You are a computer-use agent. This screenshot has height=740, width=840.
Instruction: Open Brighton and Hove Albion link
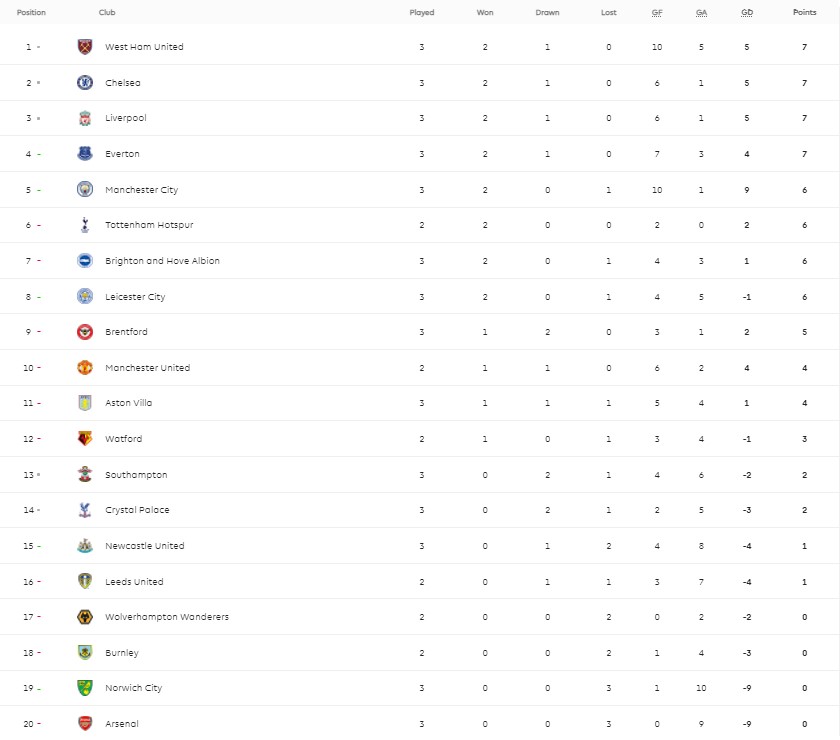[162, 261]
